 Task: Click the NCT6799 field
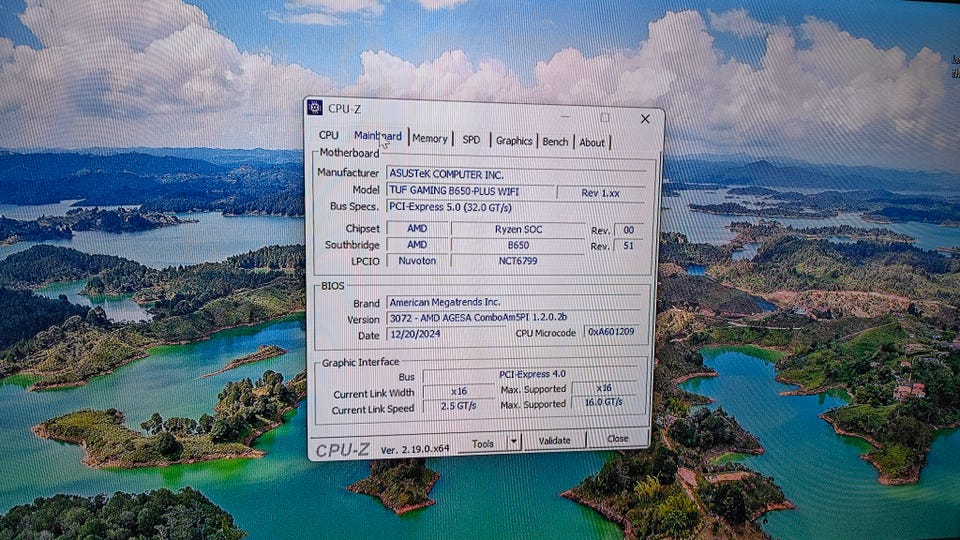[518, 261]
